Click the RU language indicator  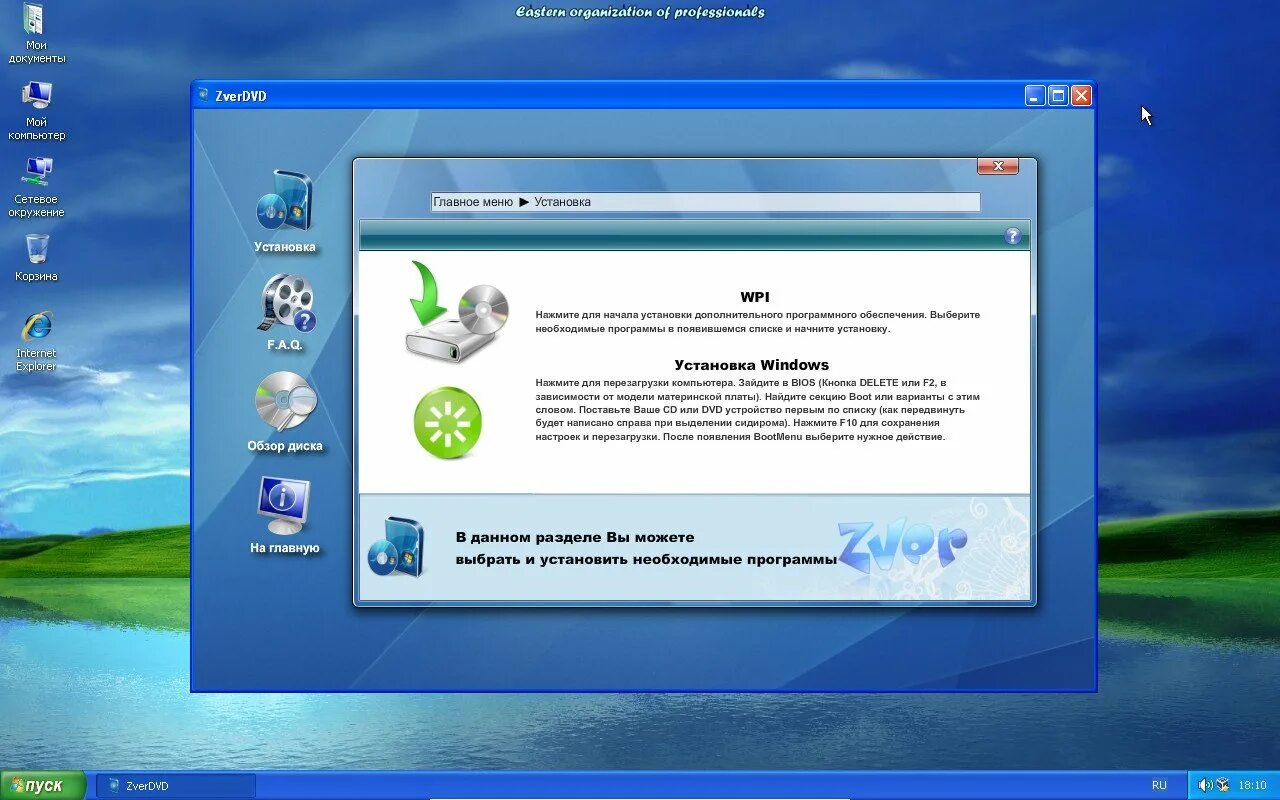tap(1159, 786)
